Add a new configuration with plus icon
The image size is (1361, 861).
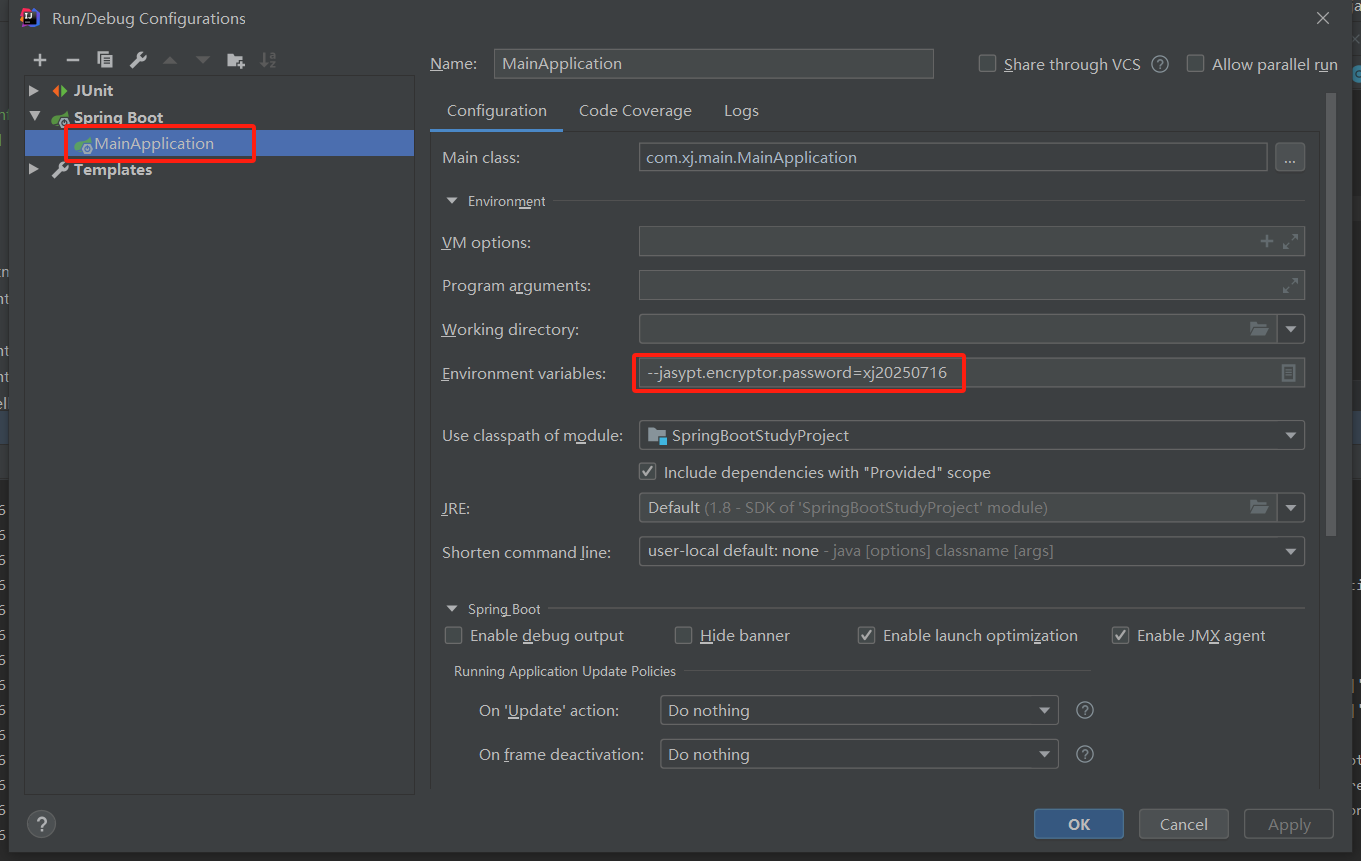click(x=40, y=60)
